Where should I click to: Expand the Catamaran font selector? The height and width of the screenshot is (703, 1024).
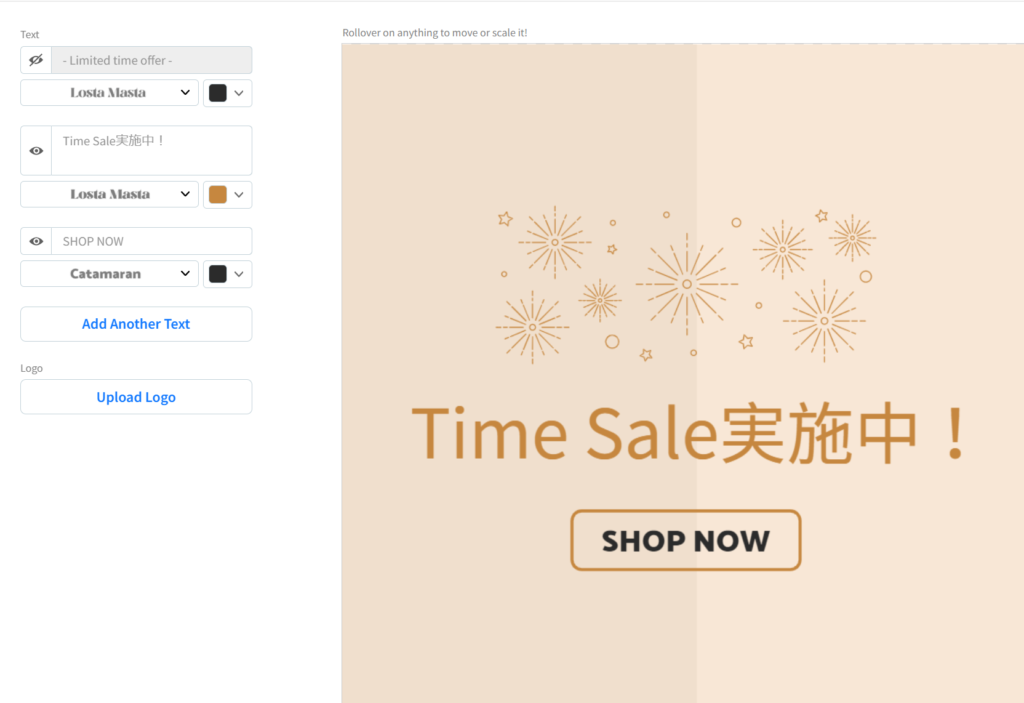tap(109, 274)
